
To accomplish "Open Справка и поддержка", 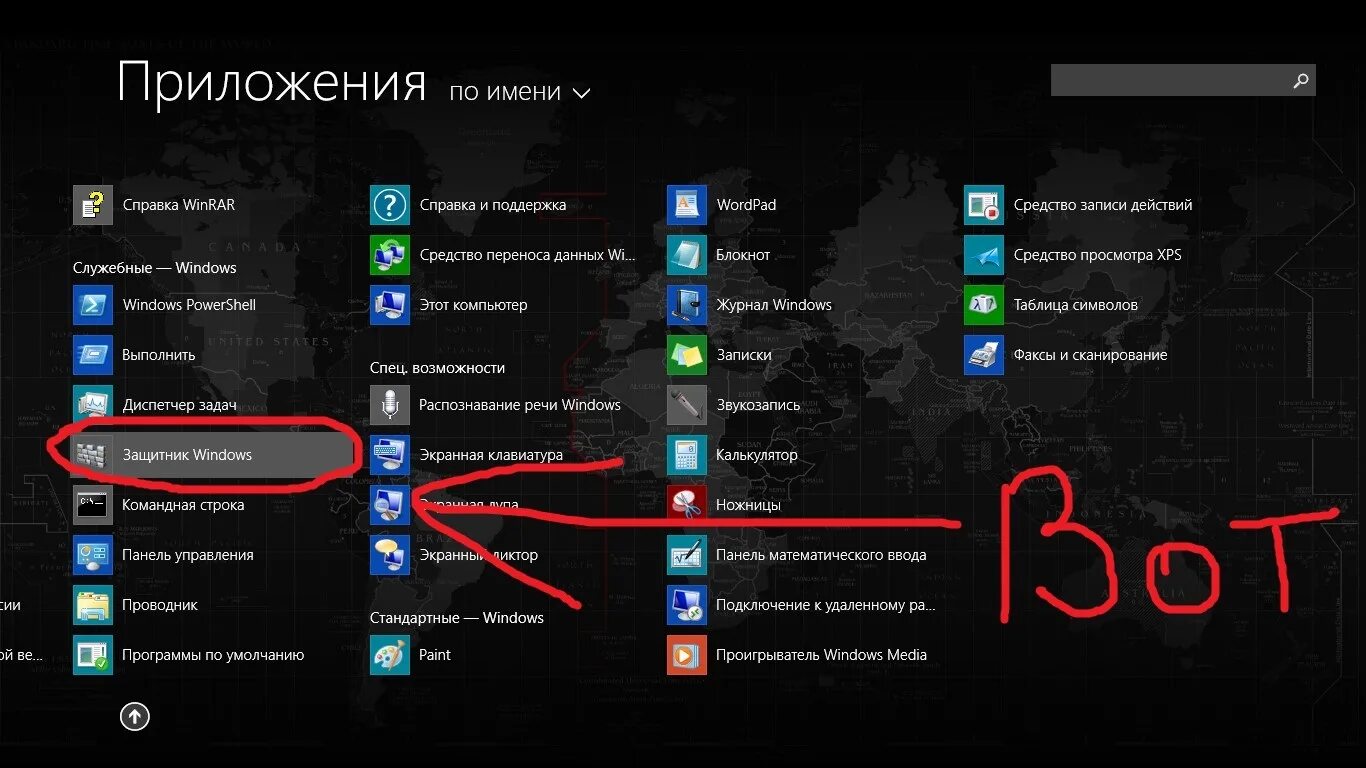I will pyautogui.click(x=468, y=205).
